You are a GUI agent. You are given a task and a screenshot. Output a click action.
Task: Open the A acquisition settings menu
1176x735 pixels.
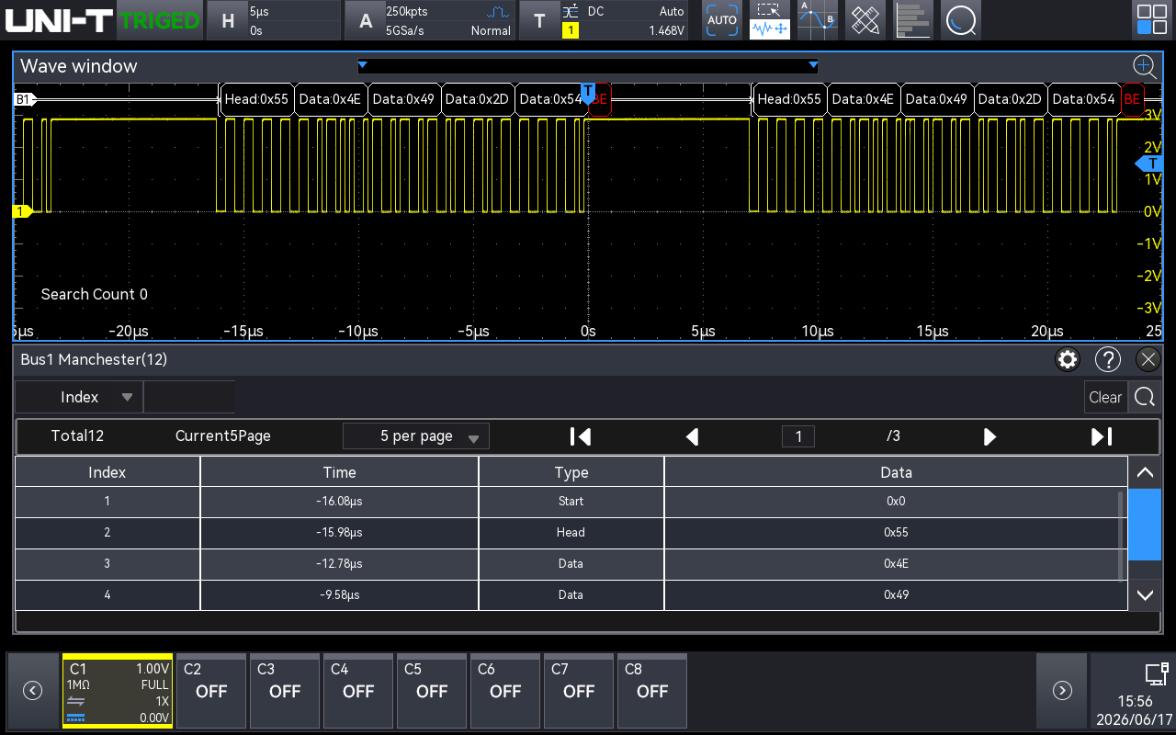(430, 20)
